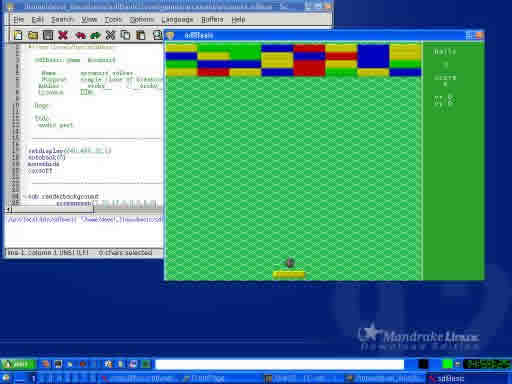
Task: Click the red X close-file toolbar icon
Action: pyautogui.click(x=63, y=35)
